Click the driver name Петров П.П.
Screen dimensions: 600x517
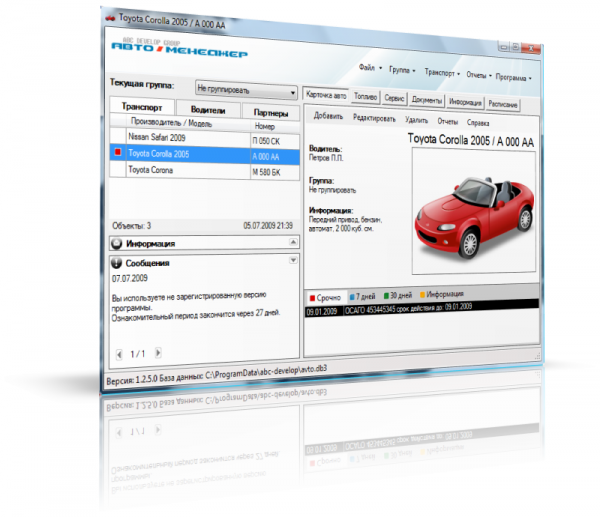tap(326, 158)
